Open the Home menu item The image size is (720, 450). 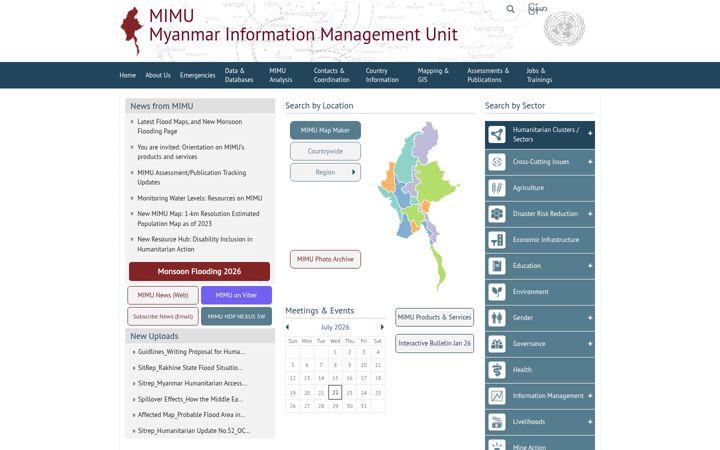127,75
